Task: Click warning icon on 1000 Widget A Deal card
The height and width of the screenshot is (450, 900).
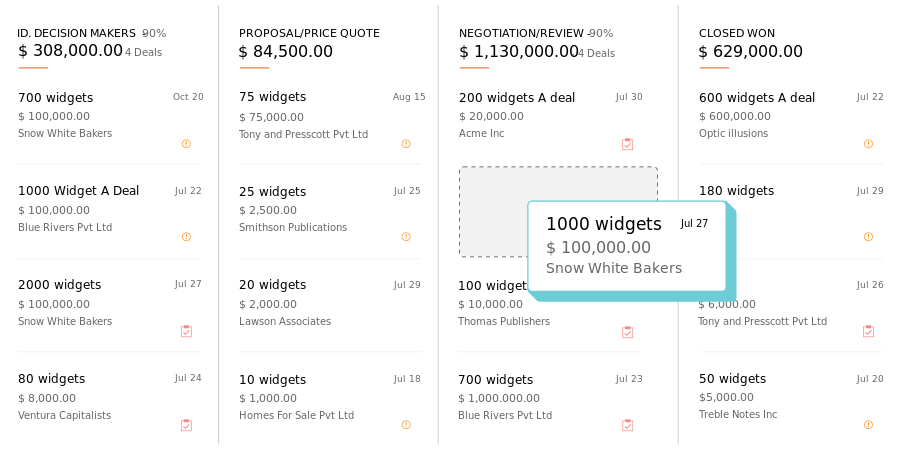Action: click(x=186, y=236)
